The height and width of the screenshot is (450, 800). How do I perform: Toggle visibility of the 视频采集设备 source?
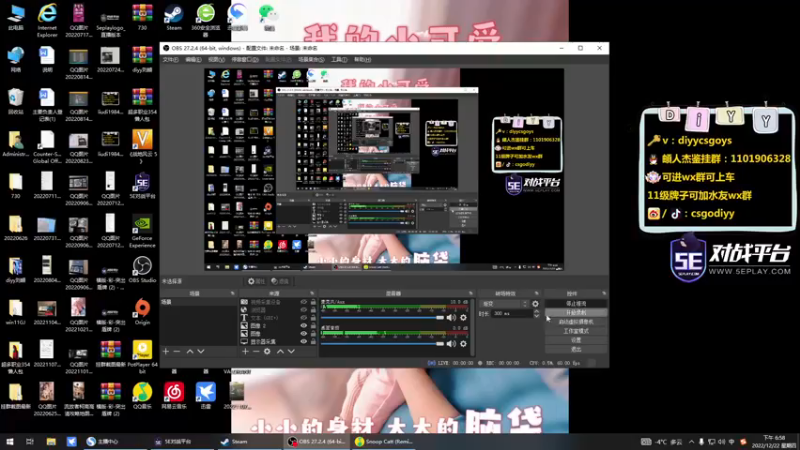tap(304, 302)
